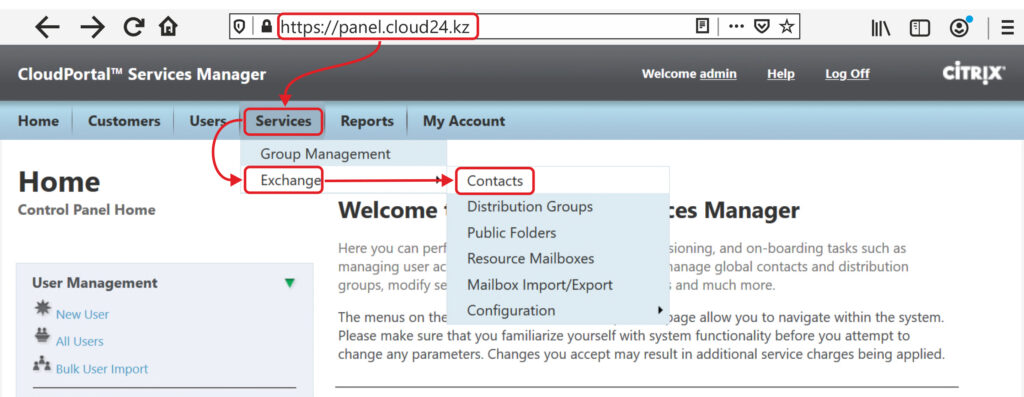Choose Distribution Groups from the submenu
1024x397 pixels.
pyautogui.click(x=558, y=206)
